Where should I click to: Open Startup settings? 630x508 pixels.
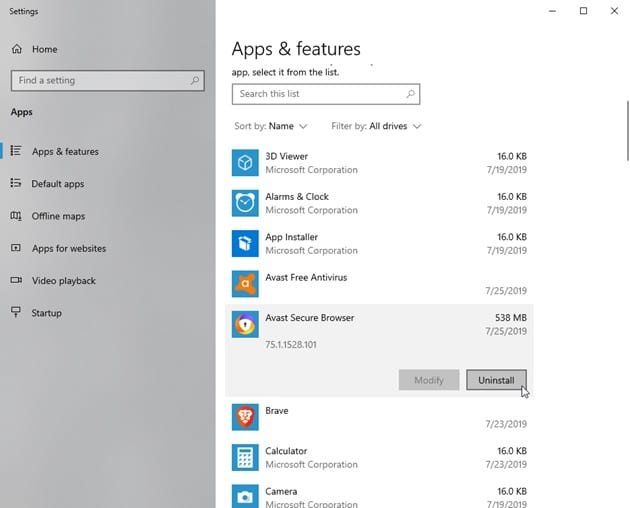click(47, 313)
